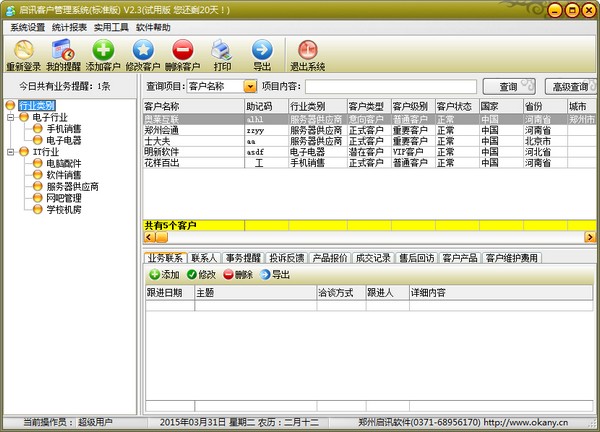Click the http://www.okany.cn status bar link

tap(526, 422)
